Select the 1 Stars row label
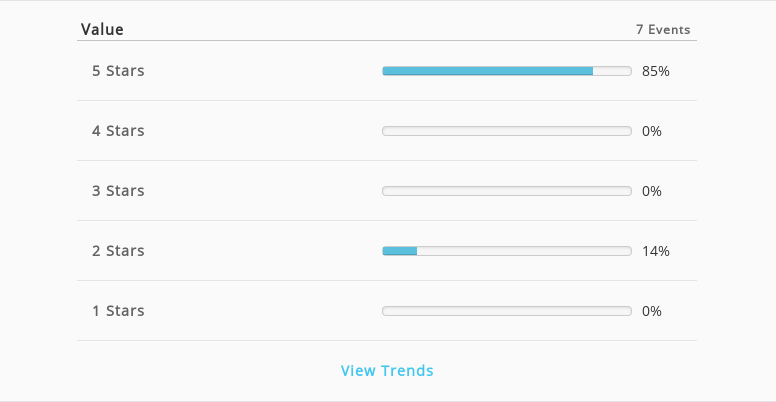This screenshot has width=776, height=402. 118,311
